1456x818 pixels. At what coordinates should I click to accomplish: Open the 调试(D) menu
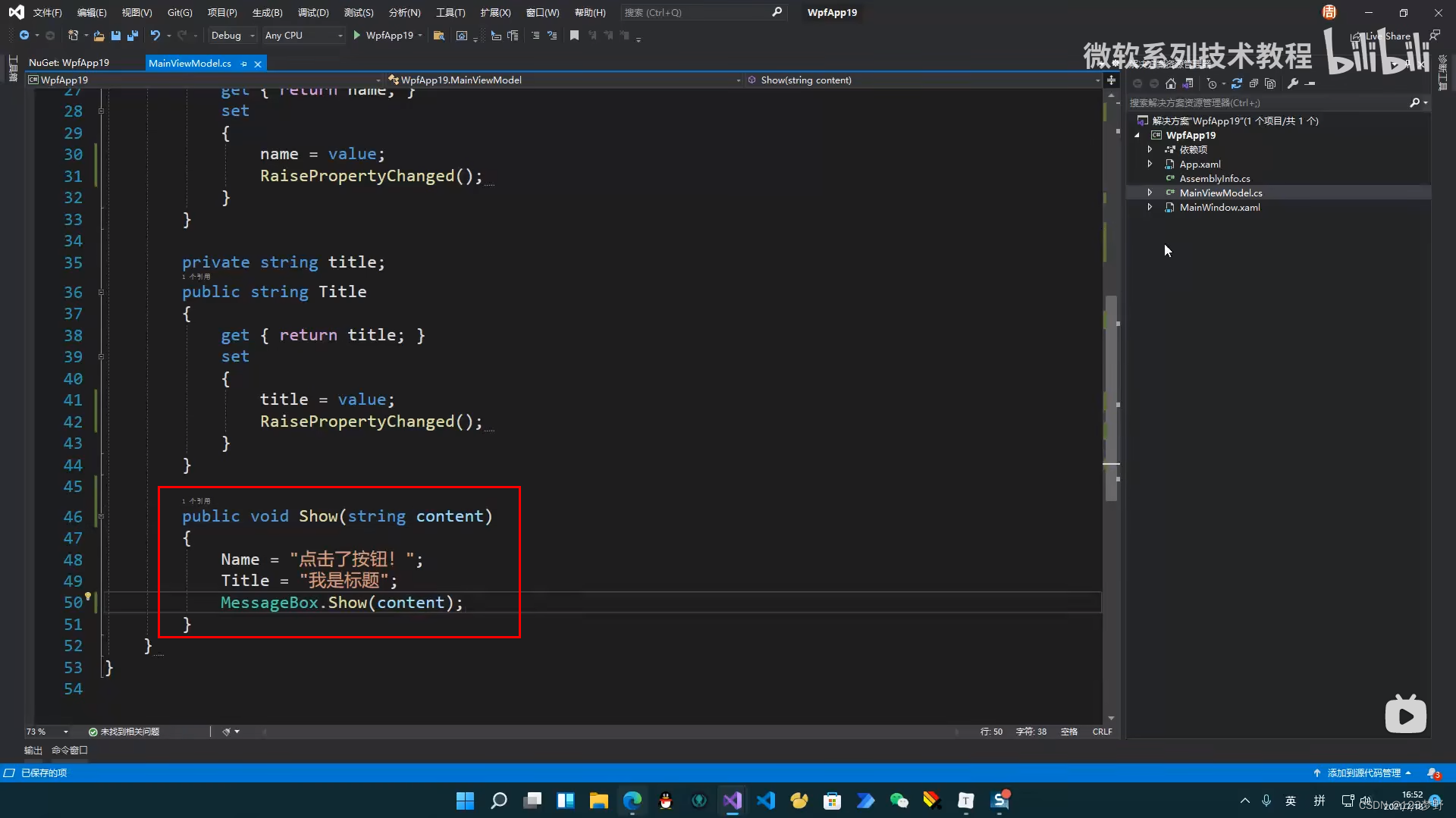pos(313,12)
